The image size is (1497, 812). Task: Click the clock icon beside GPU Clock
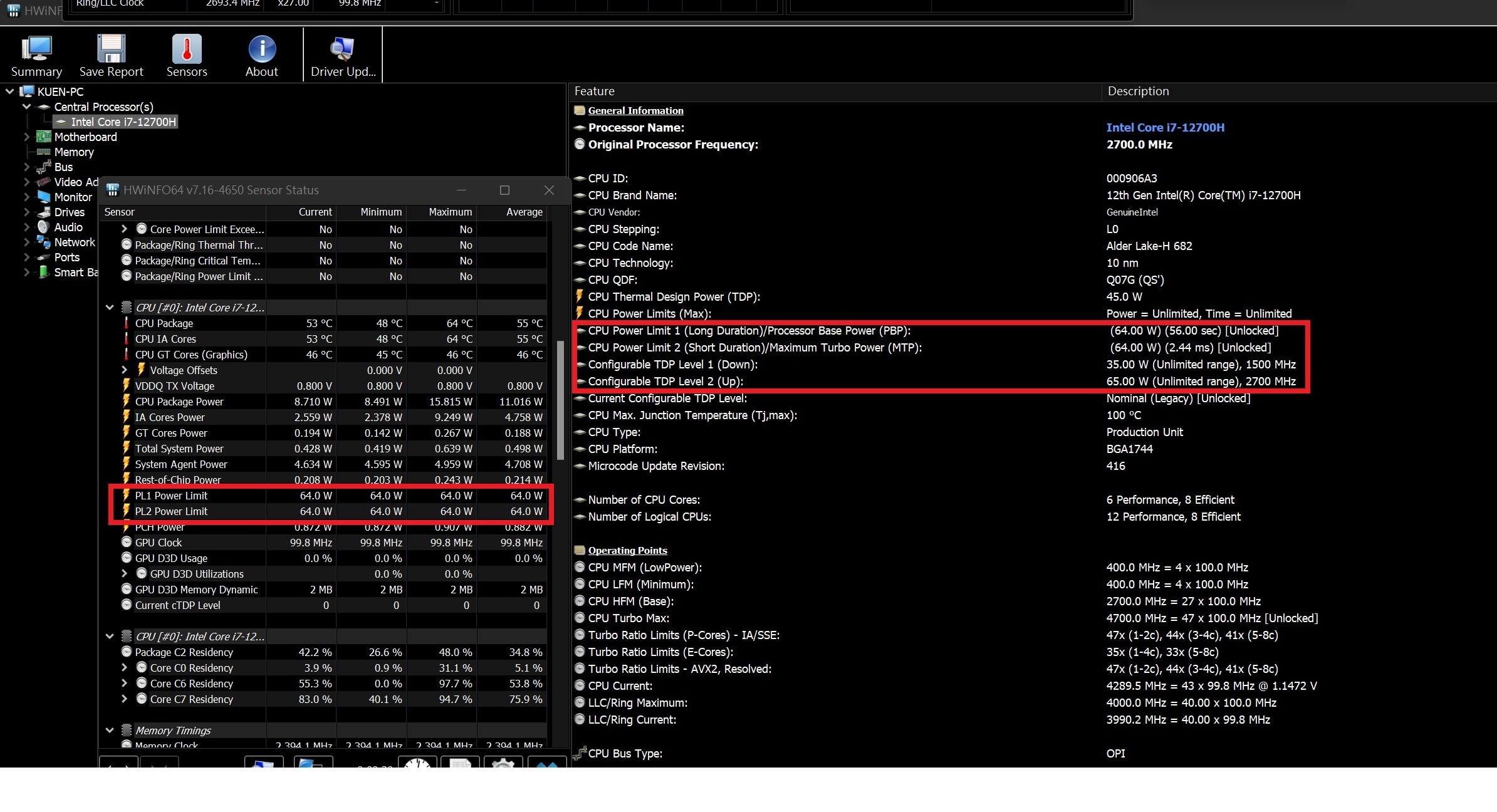127,543
